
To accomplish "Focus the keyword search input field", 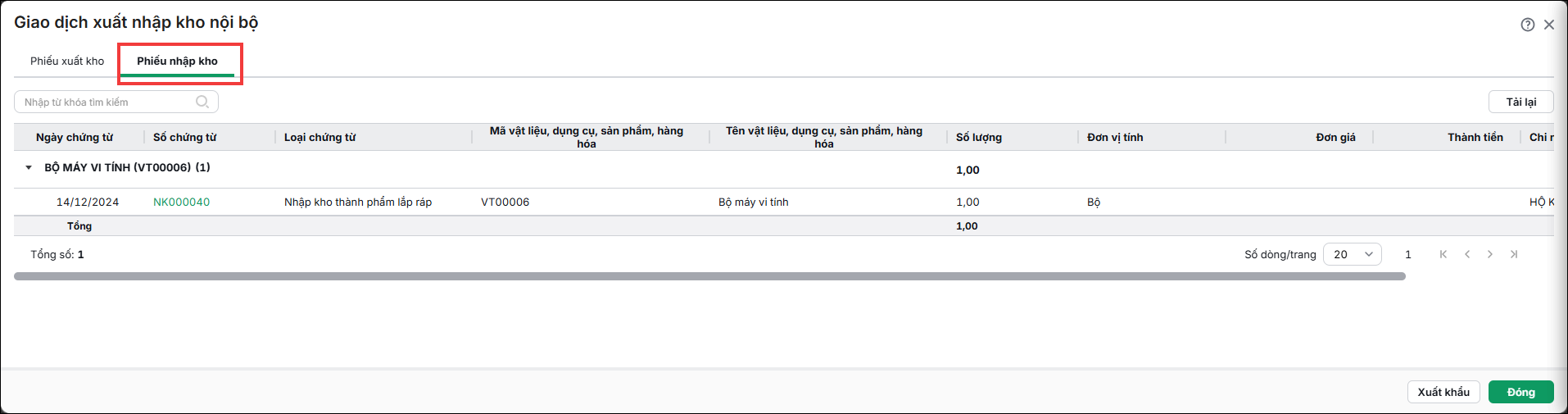I will click(x=108, y=102).
